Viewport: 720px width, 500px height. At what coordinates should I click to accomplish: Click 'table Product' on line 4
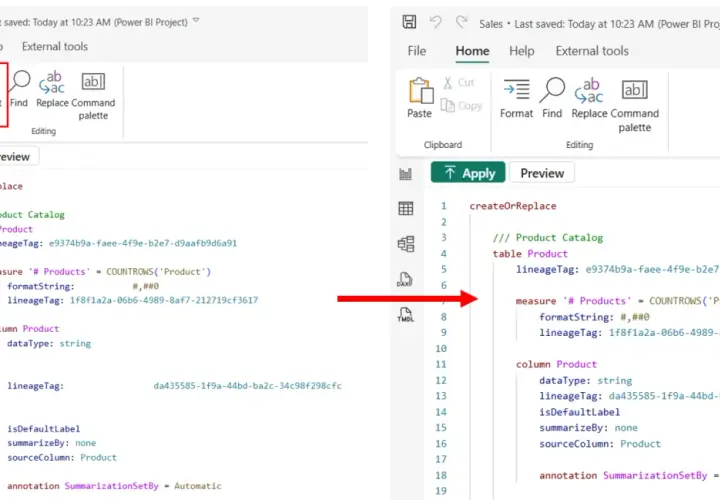pos(530,253)
